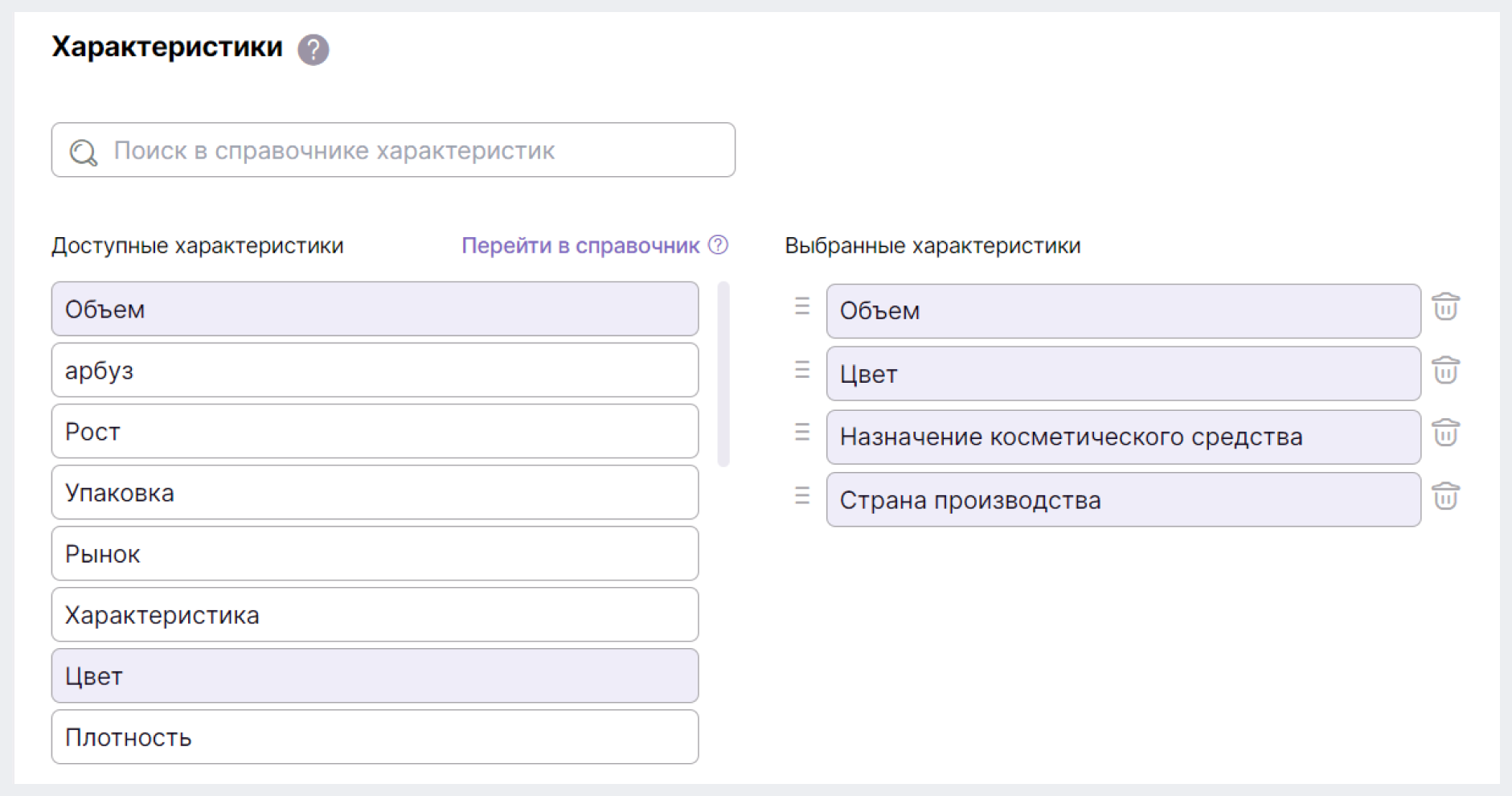Screen dimensions: 1512x796
Task: Add the Упаковка characteristic
Action: click(x=375, y=492)
